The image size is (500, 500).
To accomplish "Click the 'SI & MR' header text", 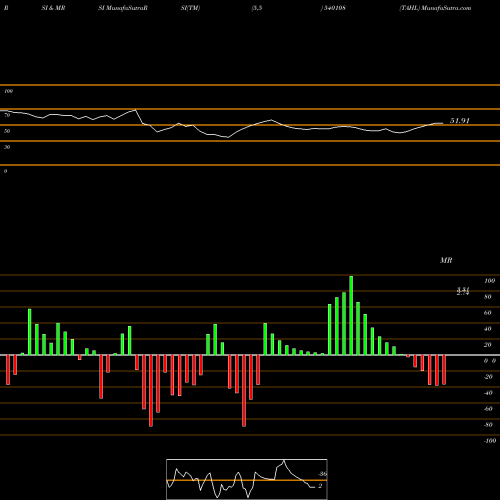I will (53, 8).
